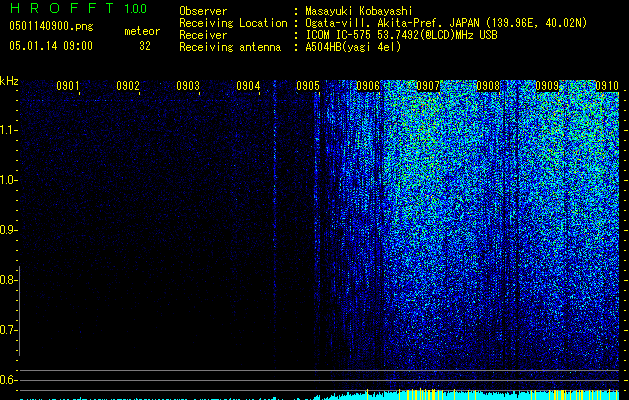Click the 0903 time marker

(x=188, y=86)
